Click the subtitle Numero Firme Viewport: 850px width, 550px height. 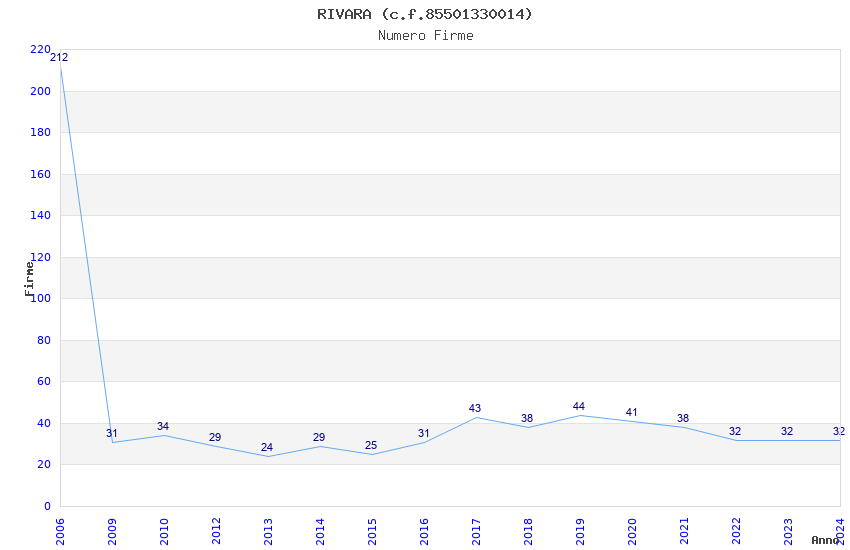point(426,36)
